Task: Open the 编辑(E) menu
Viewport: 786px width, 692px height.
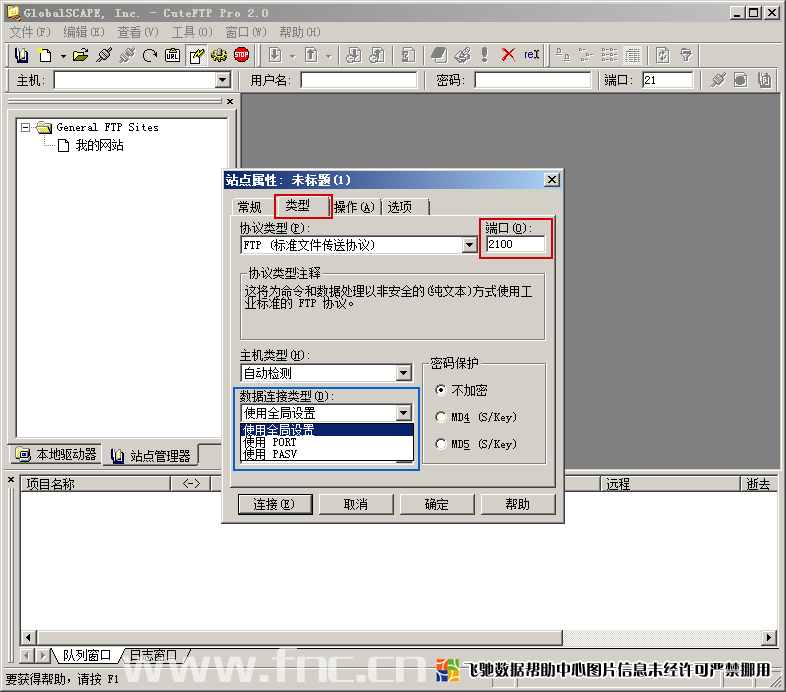Action: click(84, 33)
